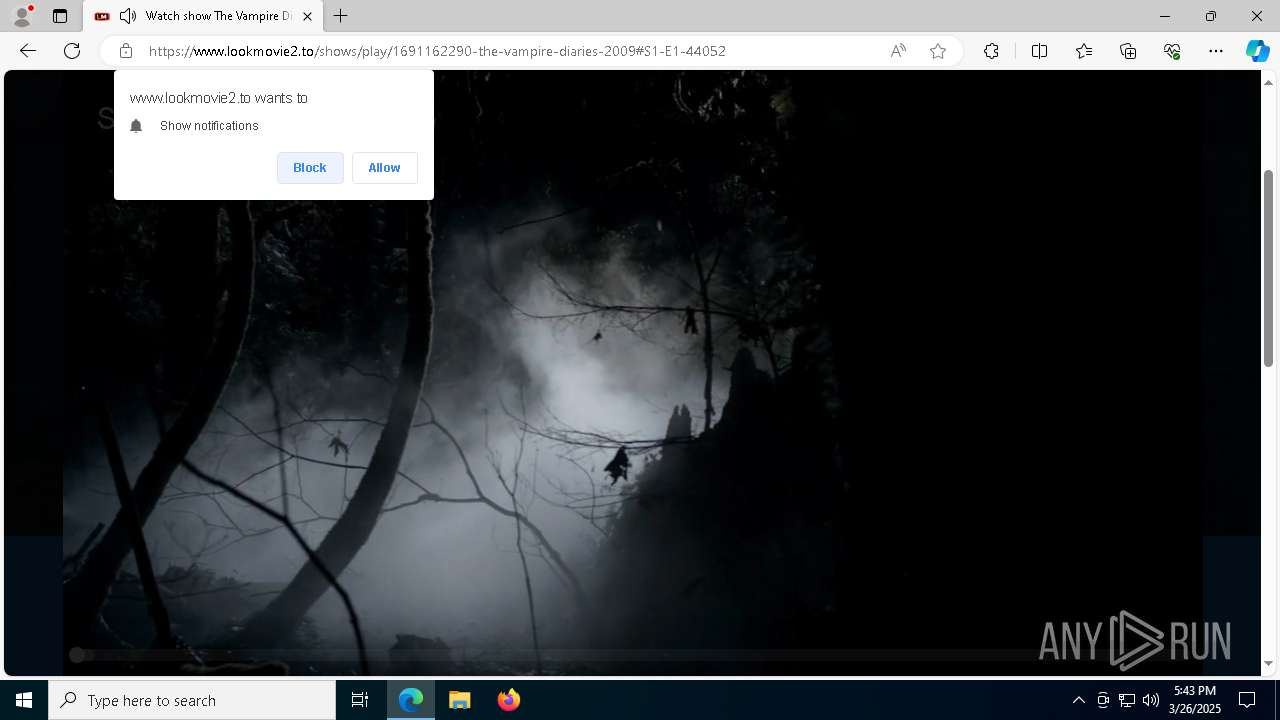Open Read aloud feature
1280x720 pixels.
pyautogui.click(x=898, y=51)
